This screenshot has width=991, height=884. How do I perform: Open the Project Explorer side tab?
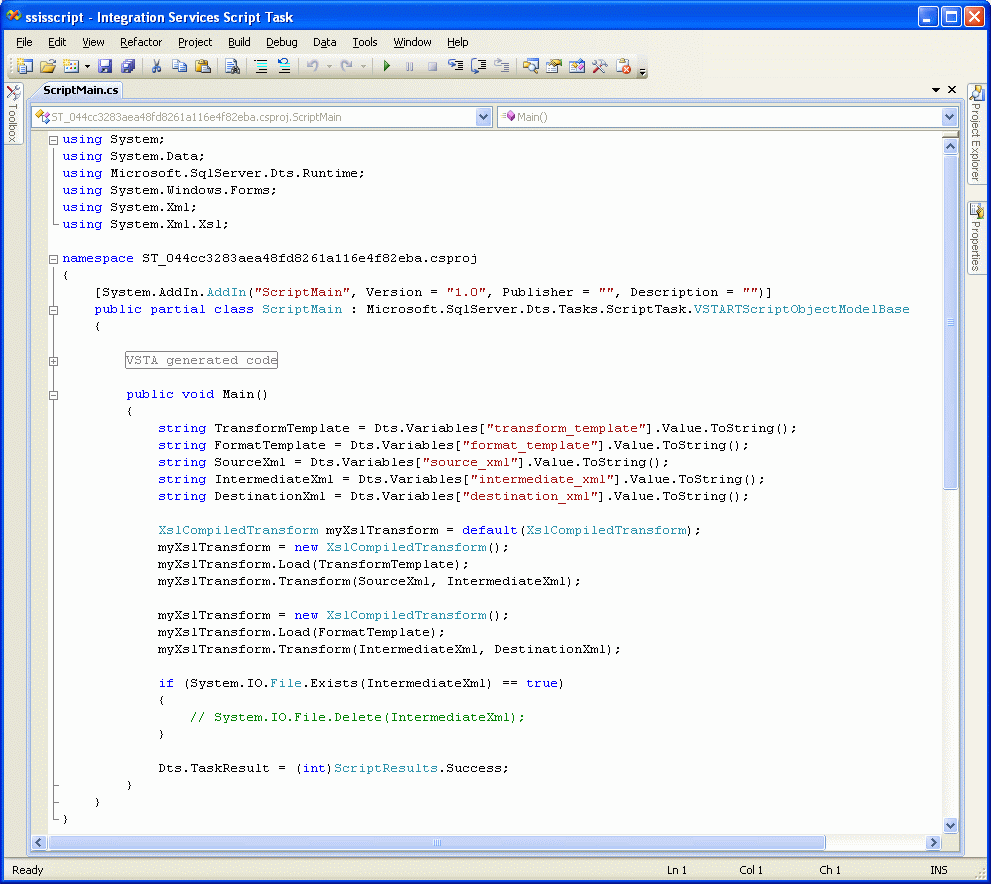point(976,135)
